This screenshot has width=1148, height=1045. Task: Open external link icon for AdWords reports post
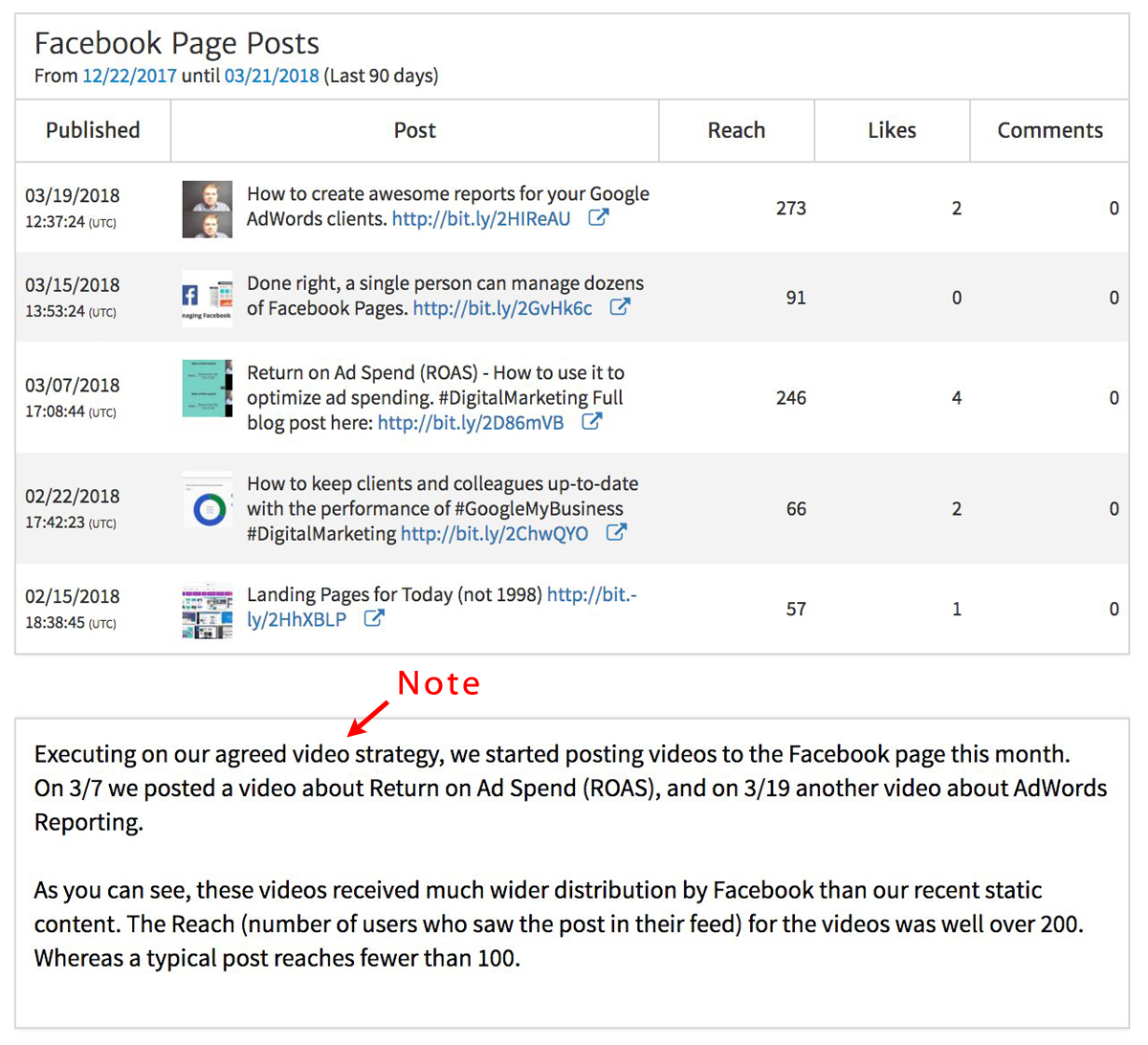[x=598, y=217]
